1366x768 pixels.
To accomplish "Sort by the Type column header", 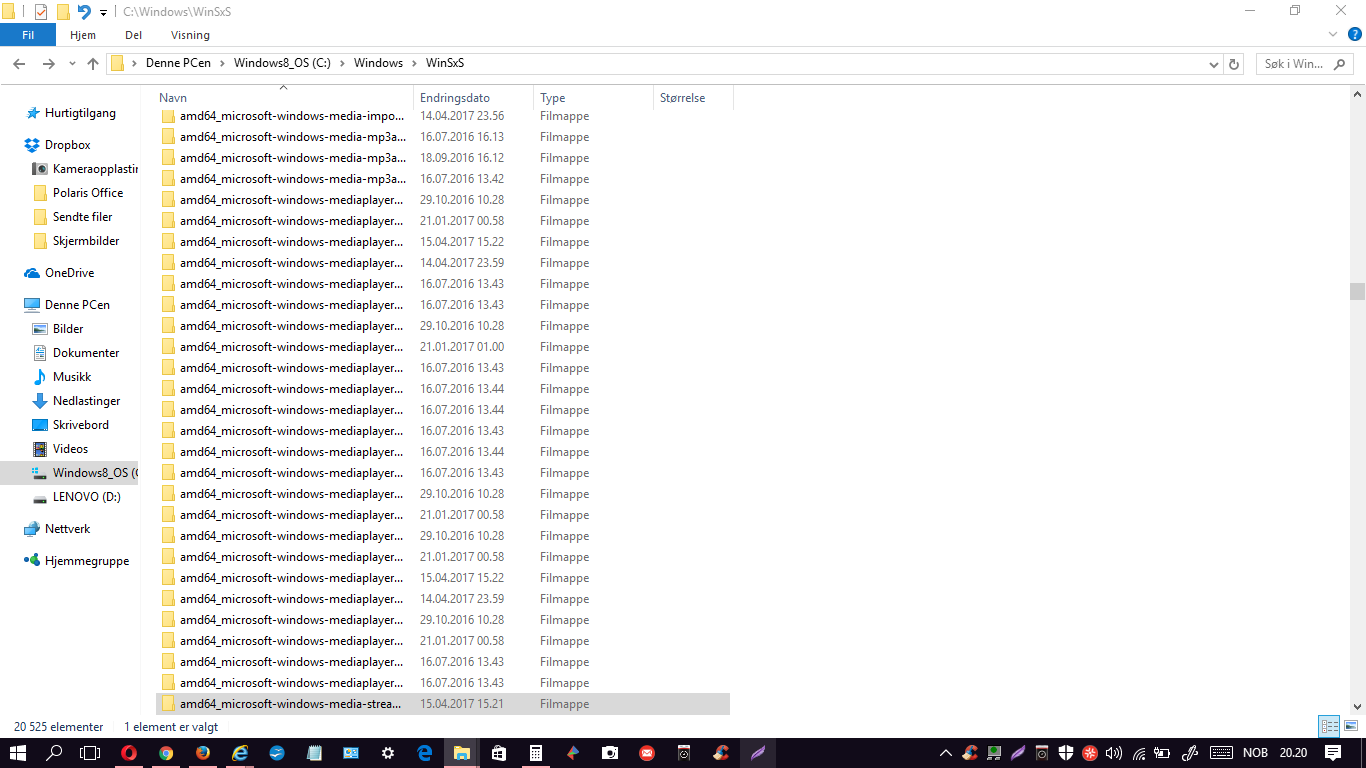I will pos(593,98).
